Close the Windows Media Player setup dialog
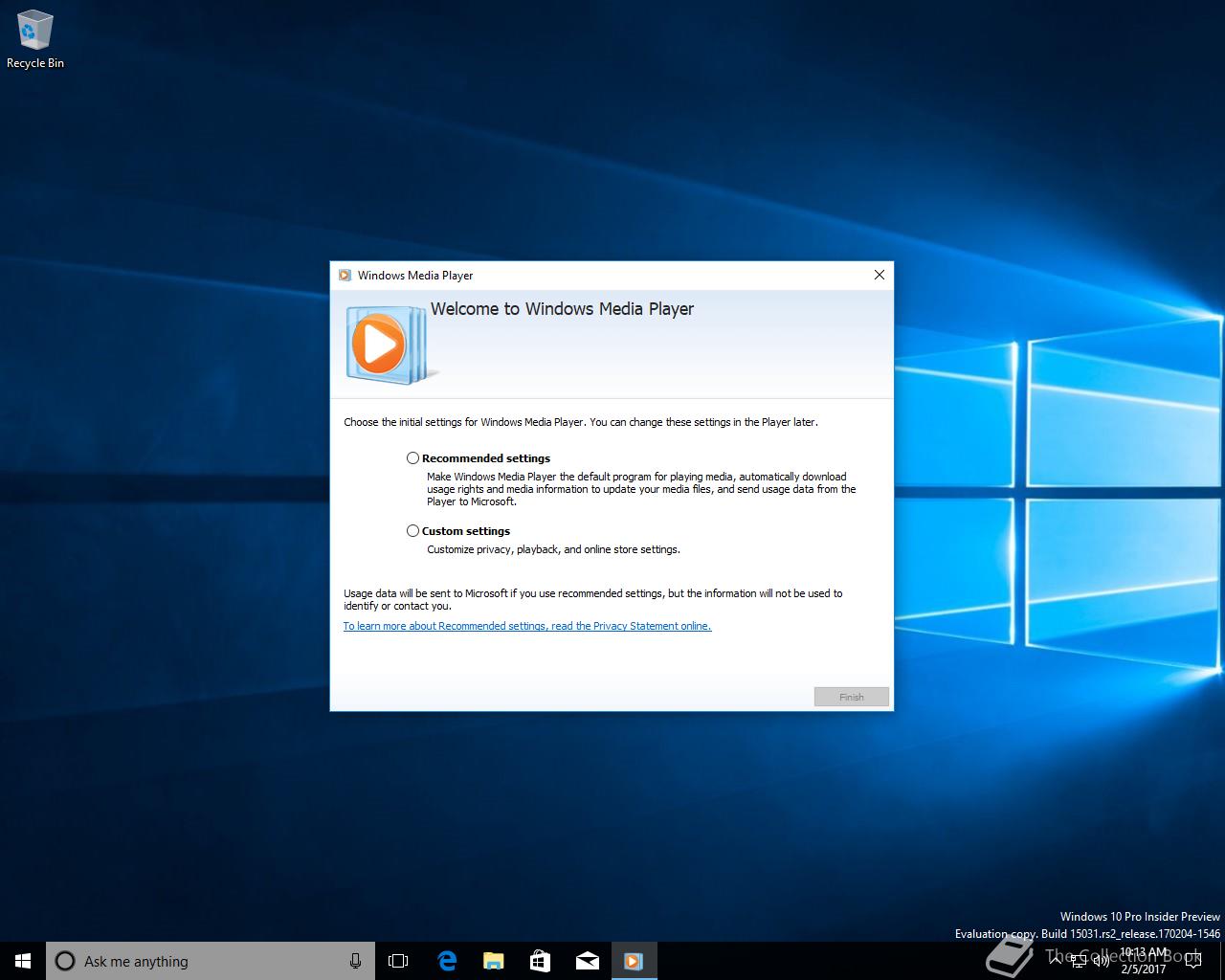Screen dimensions: 1225x980 (880, 275)
